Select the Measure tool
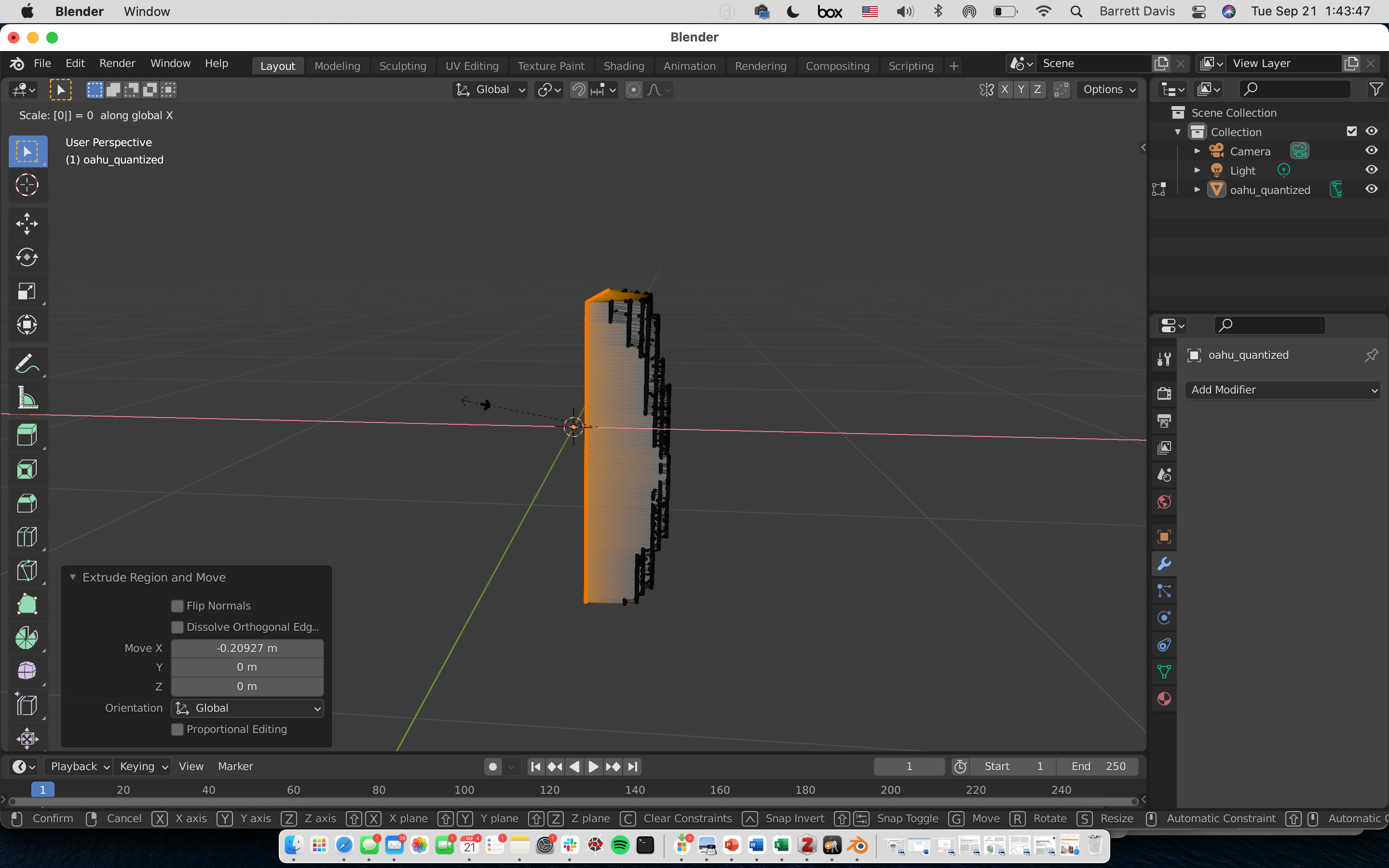 pyautogui.click(x=27, y=397)
